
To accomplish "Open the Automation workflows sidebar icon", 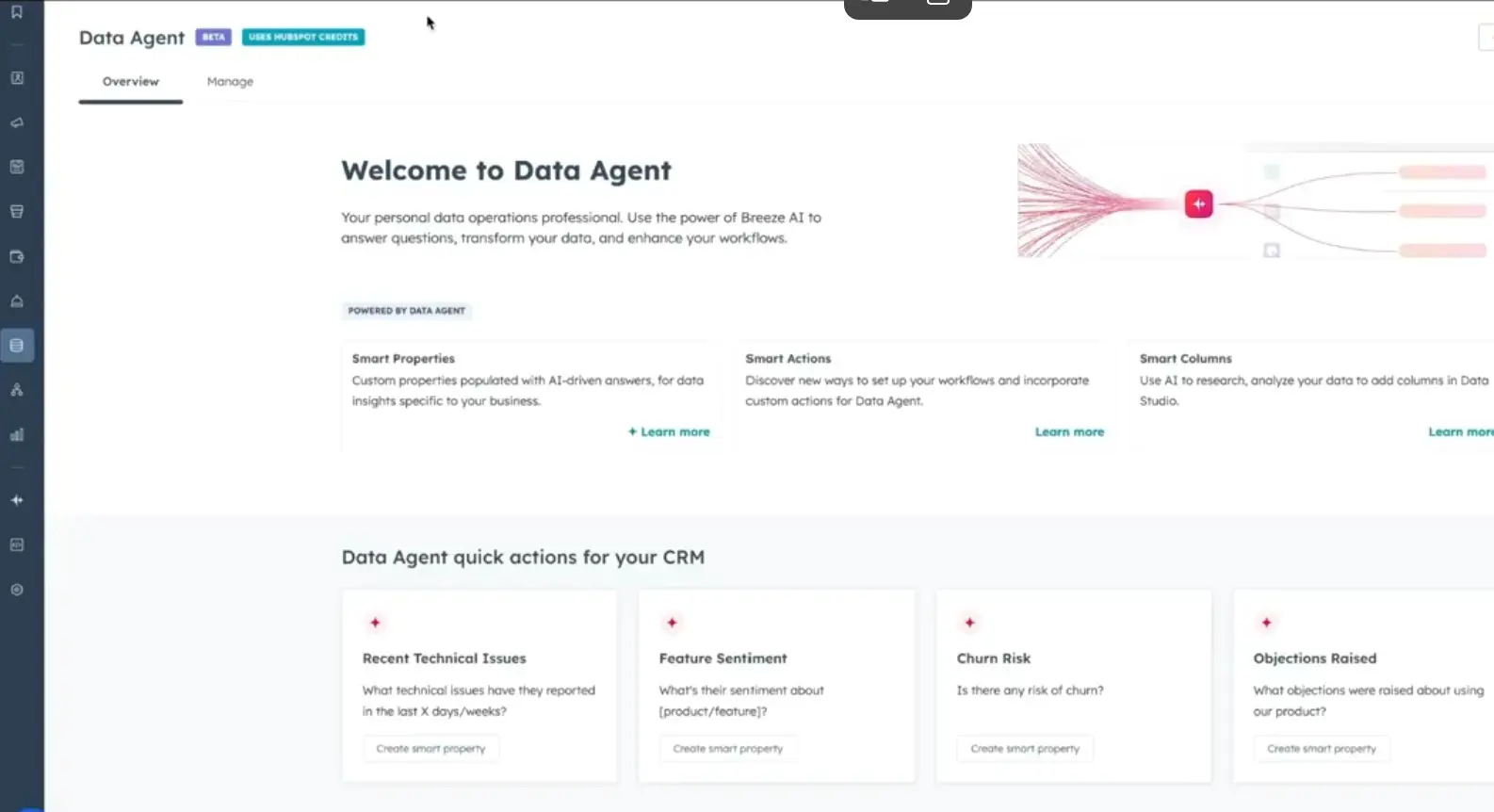I will [x=17, y=390].
